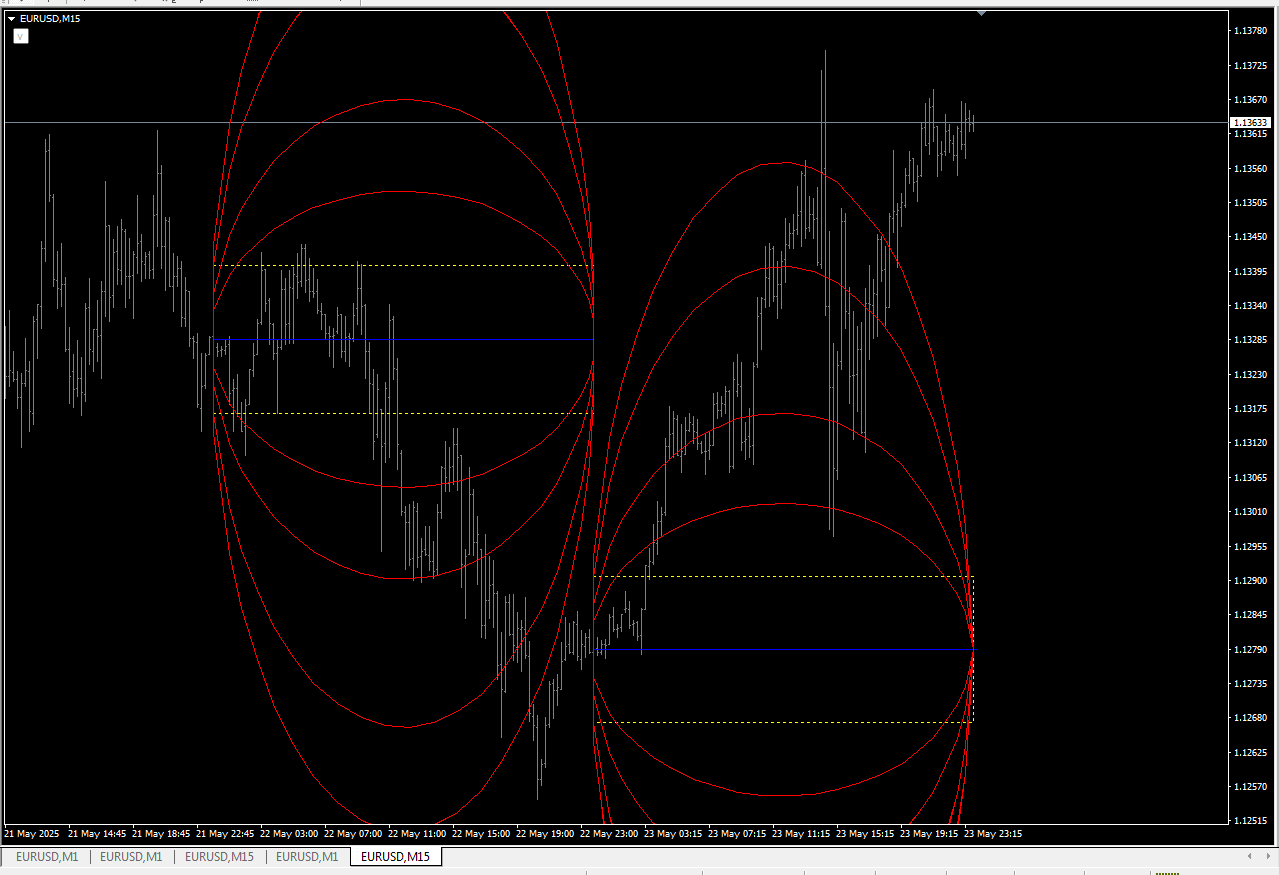The height and width of the screenshot is (875, 1279).
Task: Click price scale value 1.12790
Action: tap(1250, 649)
